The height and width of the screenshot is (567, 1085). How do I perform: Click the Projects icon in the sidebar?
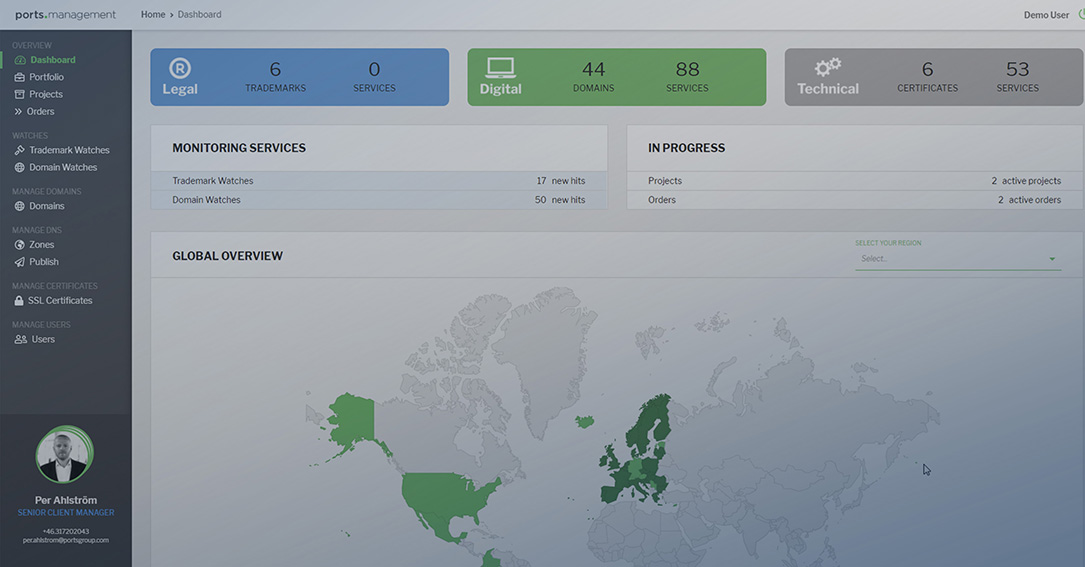(20, 94)
